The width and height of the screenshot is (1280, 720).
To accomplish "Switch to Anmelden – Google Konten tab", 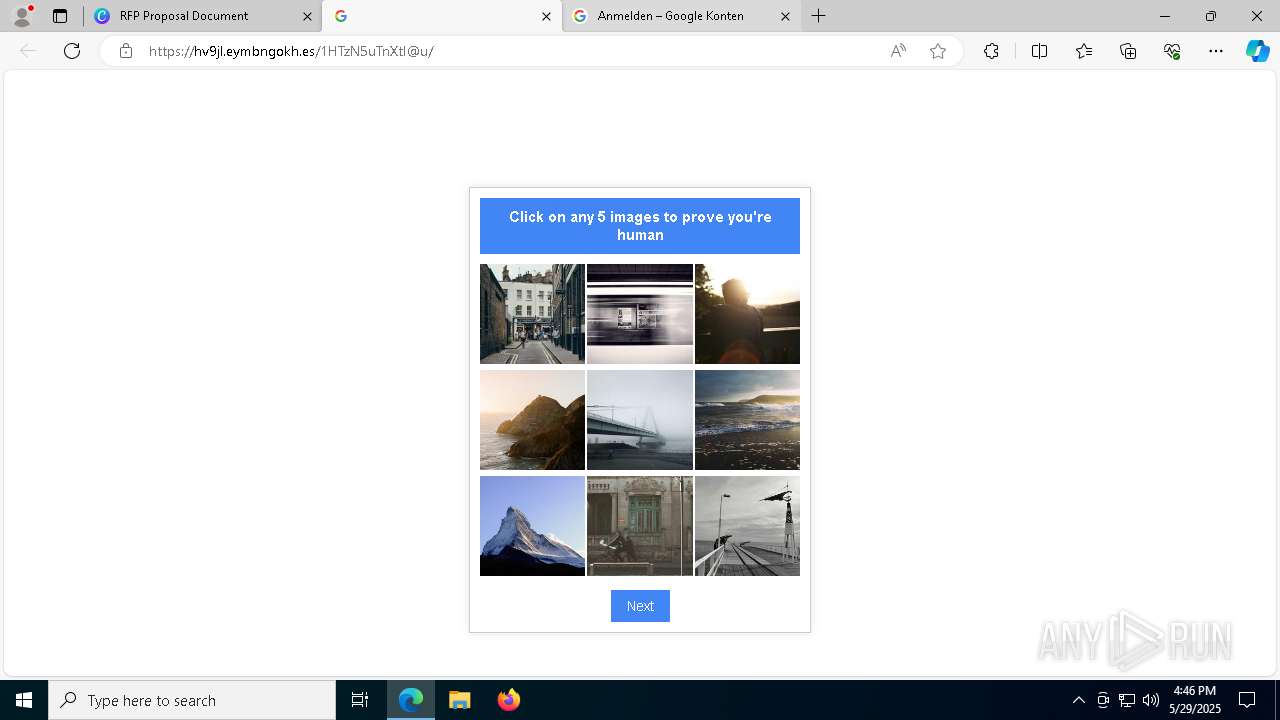I will pyautogui.click(x=682, y=16).
